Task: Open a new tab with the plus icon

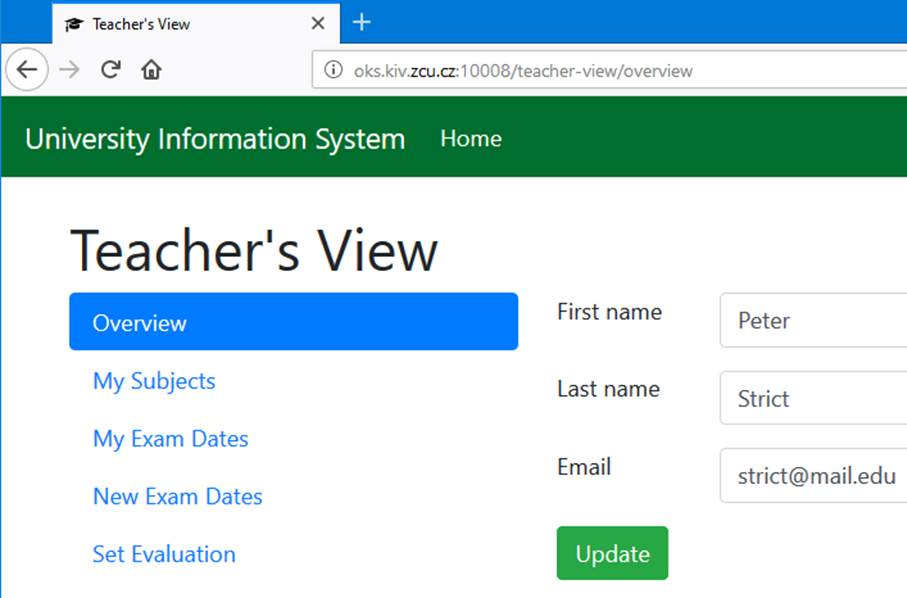Action: [362, 23]
